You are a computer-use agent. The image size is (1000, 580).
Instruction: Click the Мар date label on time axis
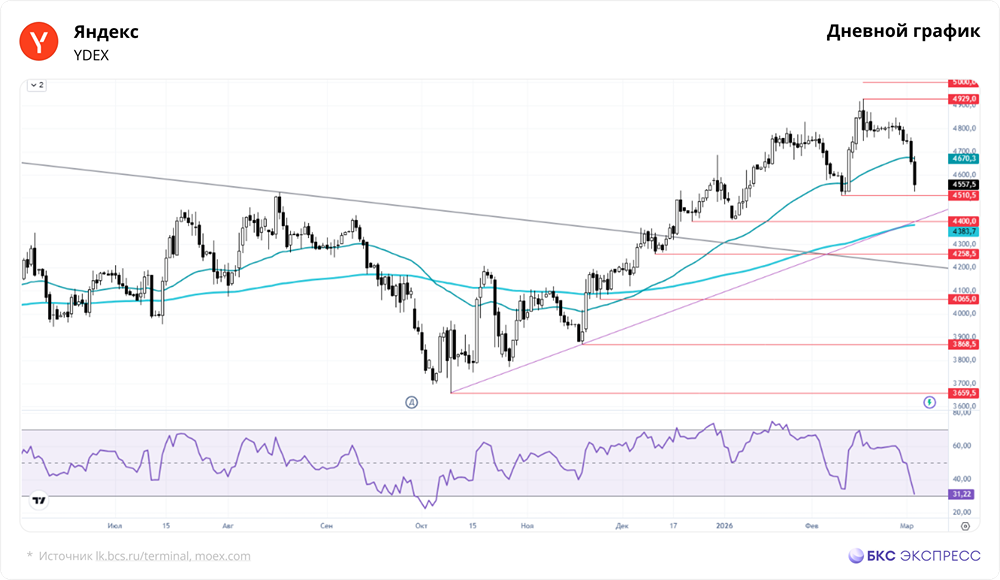pyautogui.click(x=906, y=526)
